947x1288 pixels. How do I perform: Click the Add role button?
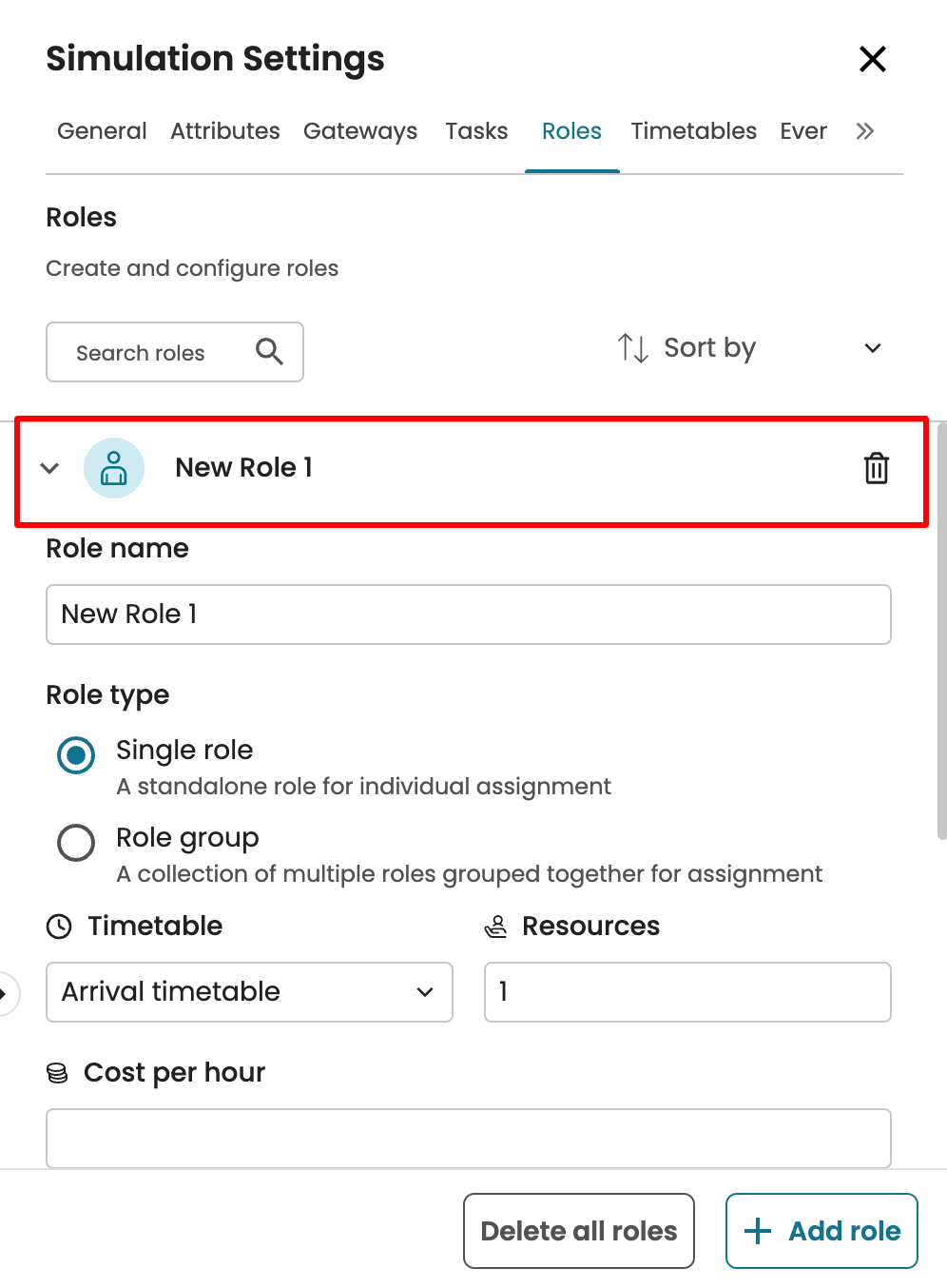pyautogui.click(x=821, y=1231)
